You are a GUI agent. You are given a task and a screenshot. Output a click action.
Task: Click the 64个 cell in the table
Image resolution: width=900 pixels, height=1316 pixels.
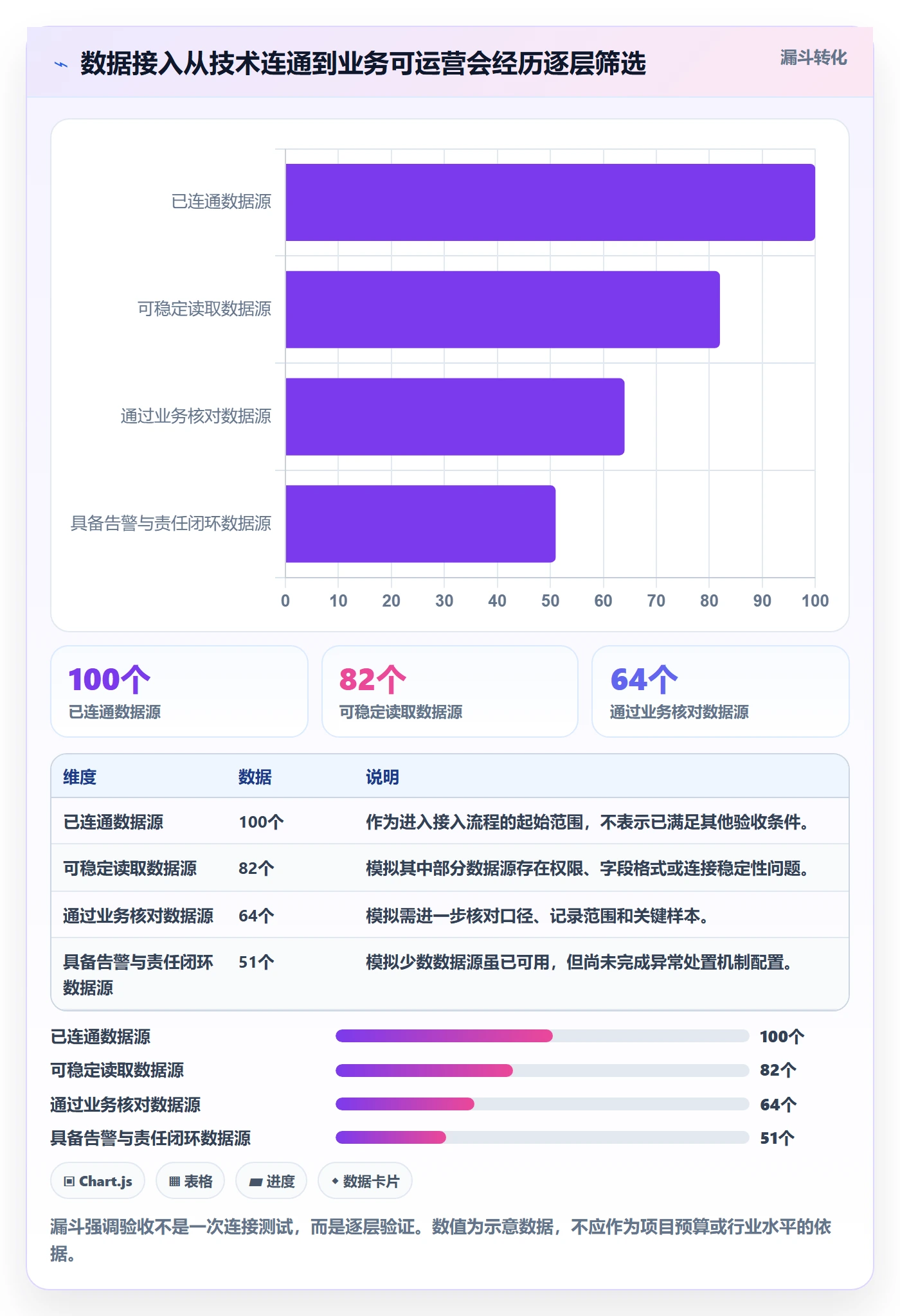click(x=256, y=916)
